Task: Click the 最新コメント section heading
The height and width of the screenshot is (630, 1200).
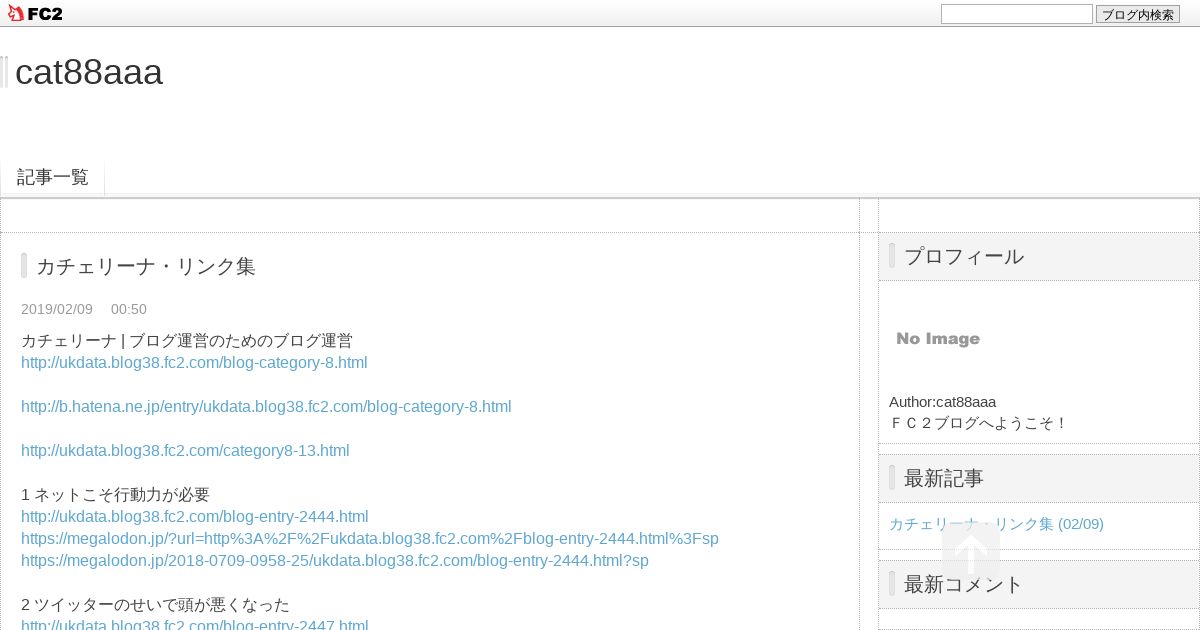Action: click(964, 584)
